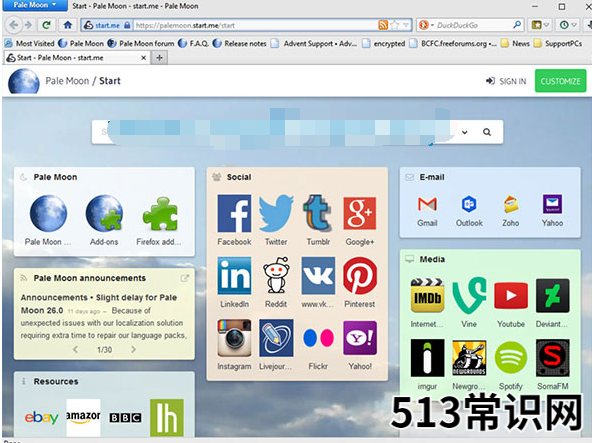Open the Release notes bookmark
Screen dimensions: 592x443
[x=240, y=43]
